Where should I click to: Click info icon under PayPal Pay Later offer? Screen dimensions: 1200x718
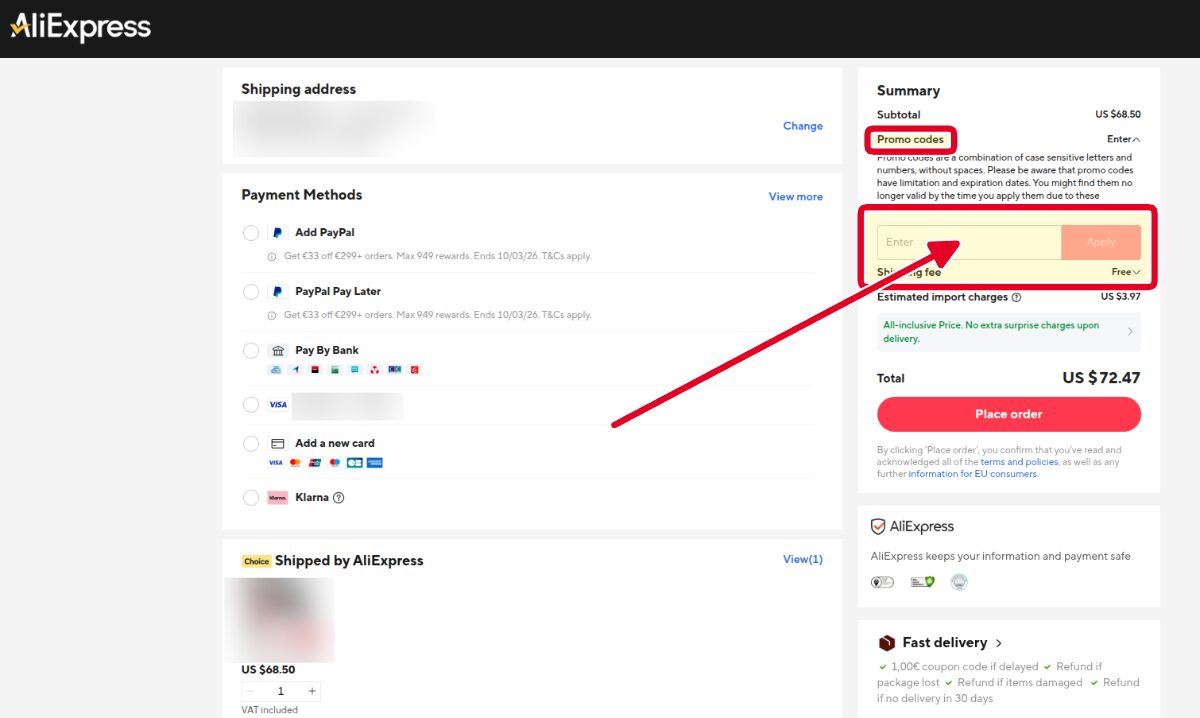pos(272,316)
